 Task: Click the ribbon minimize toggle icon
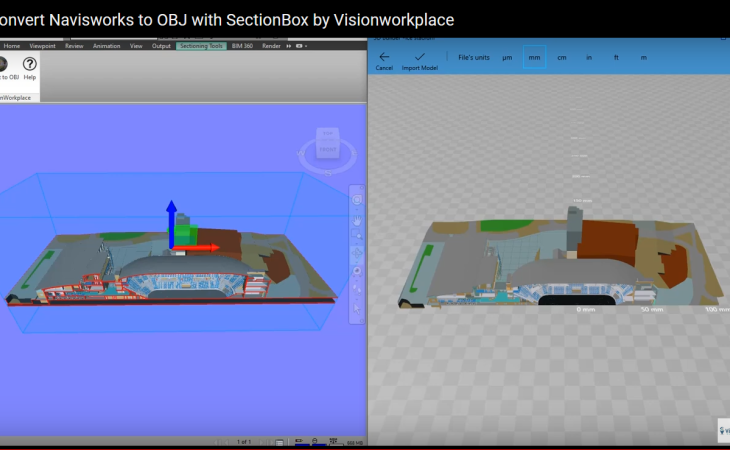[299, 46]
